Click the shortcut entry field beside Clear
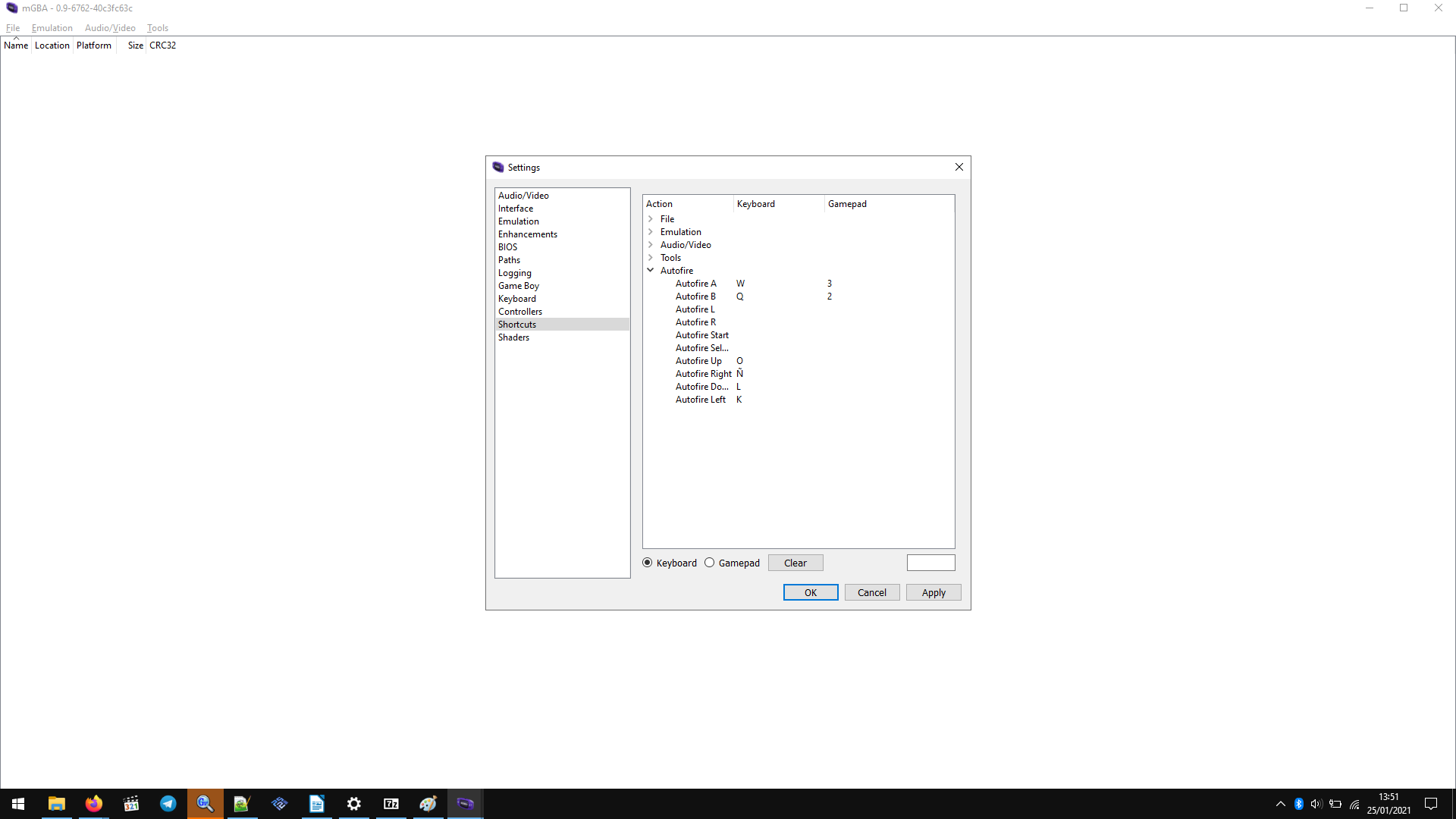This screenshot has width=1456, height=819. coord(931,562)
